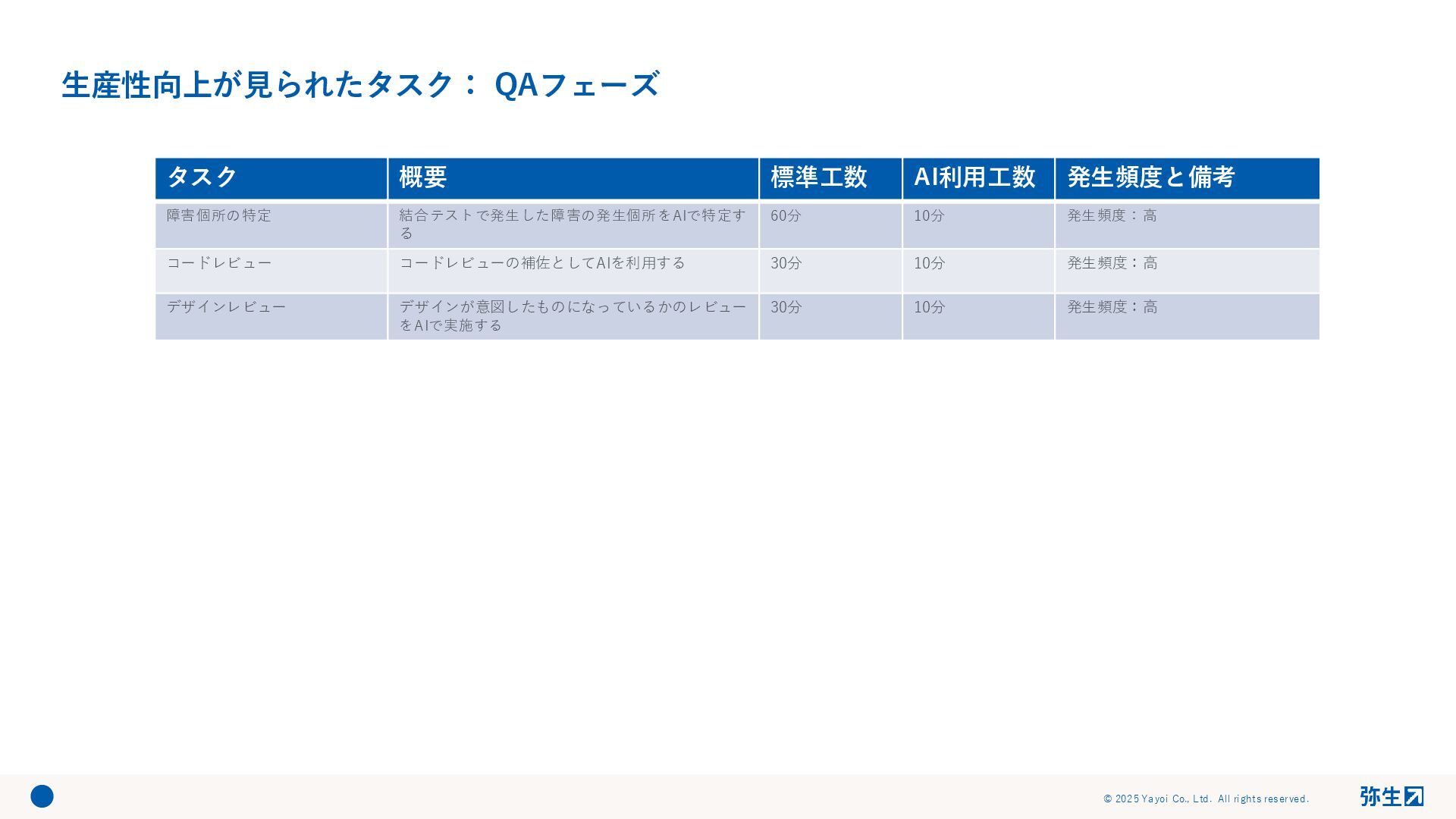
Task: Select the 概要 column header
Action: coord(573,177)
